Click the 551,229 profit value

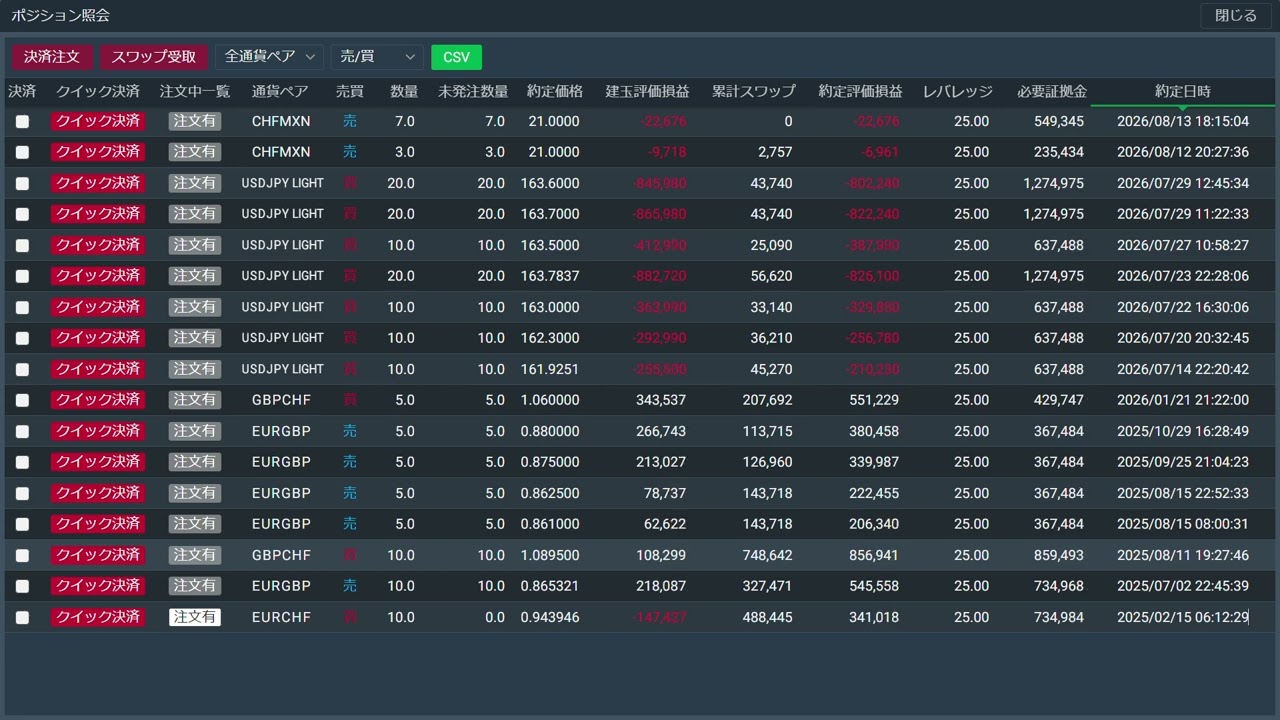874,400
